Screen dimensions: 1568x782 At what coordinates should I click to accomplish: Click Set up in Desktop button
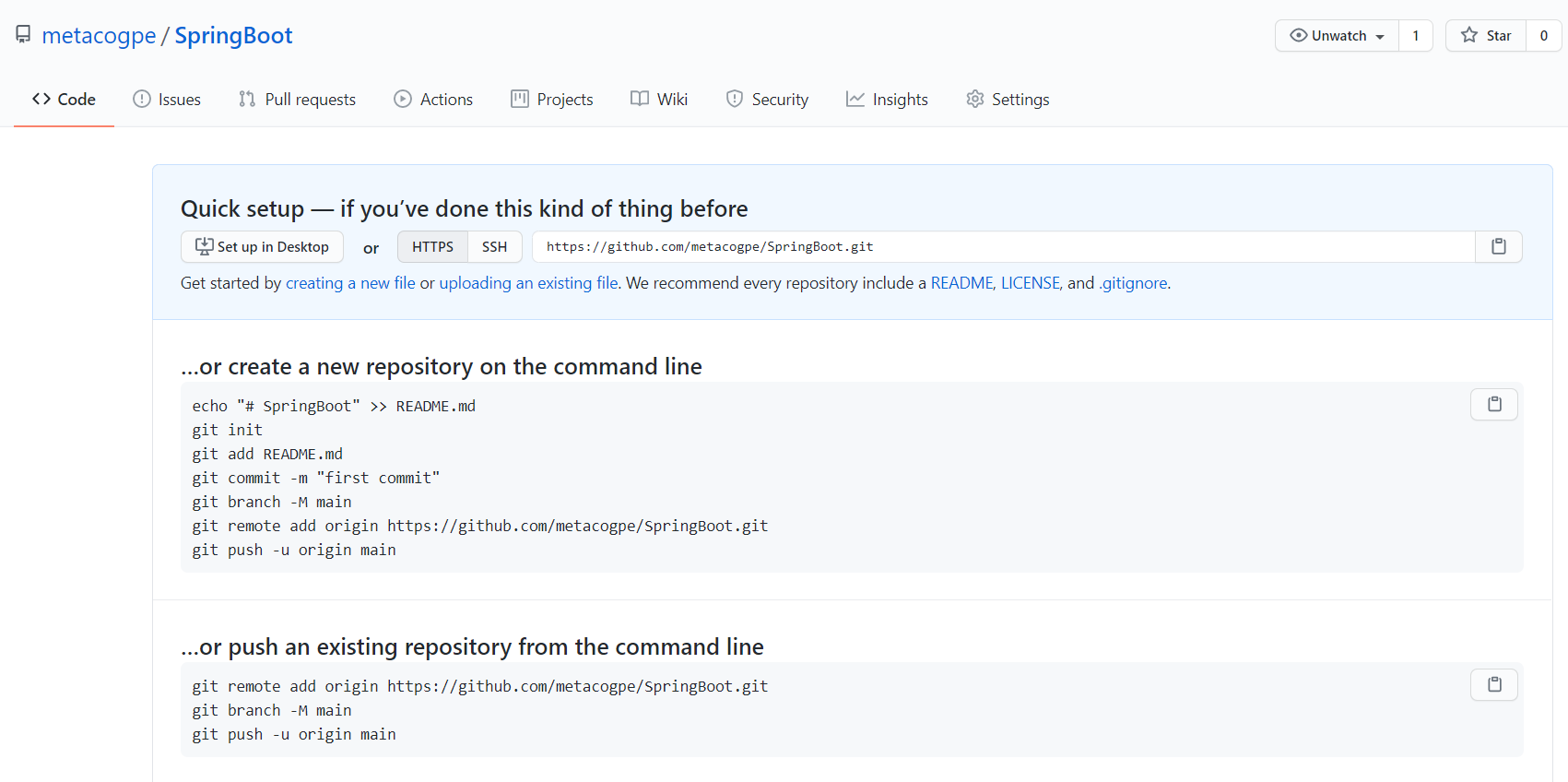(x=262, y=246)
